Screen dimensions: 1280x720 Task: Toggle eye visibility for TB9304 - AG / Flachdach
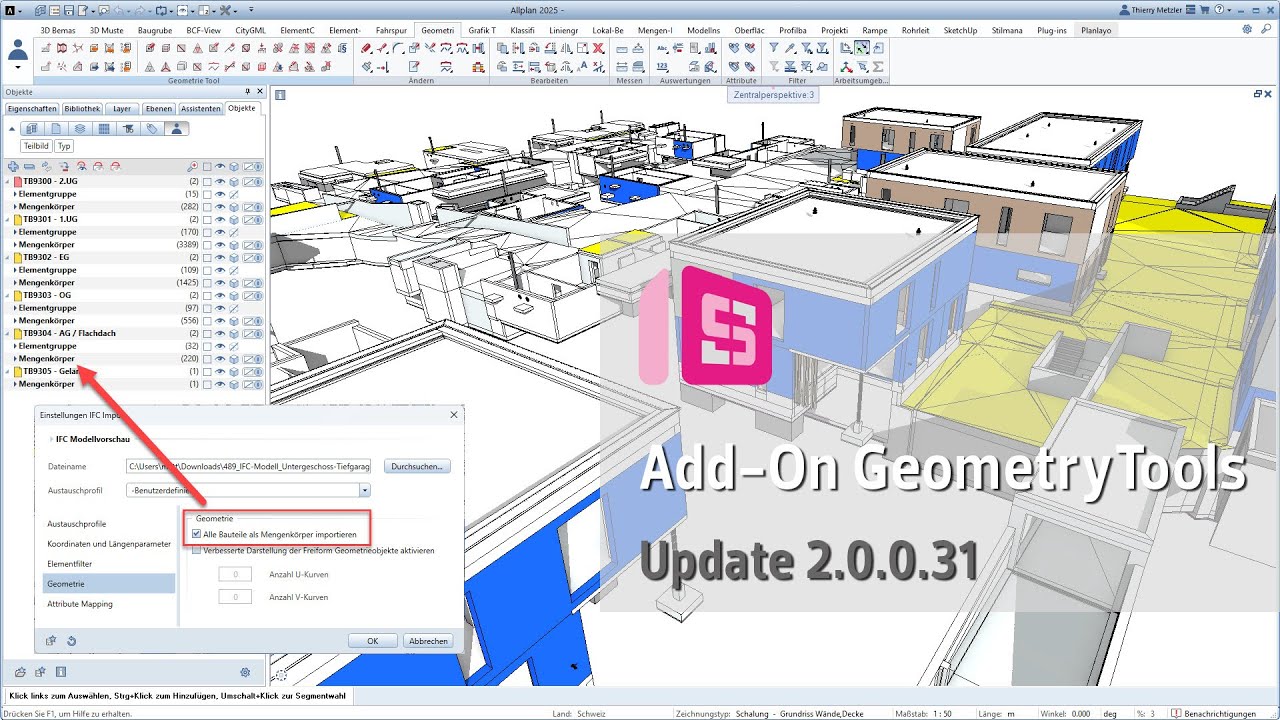(220, 333)
